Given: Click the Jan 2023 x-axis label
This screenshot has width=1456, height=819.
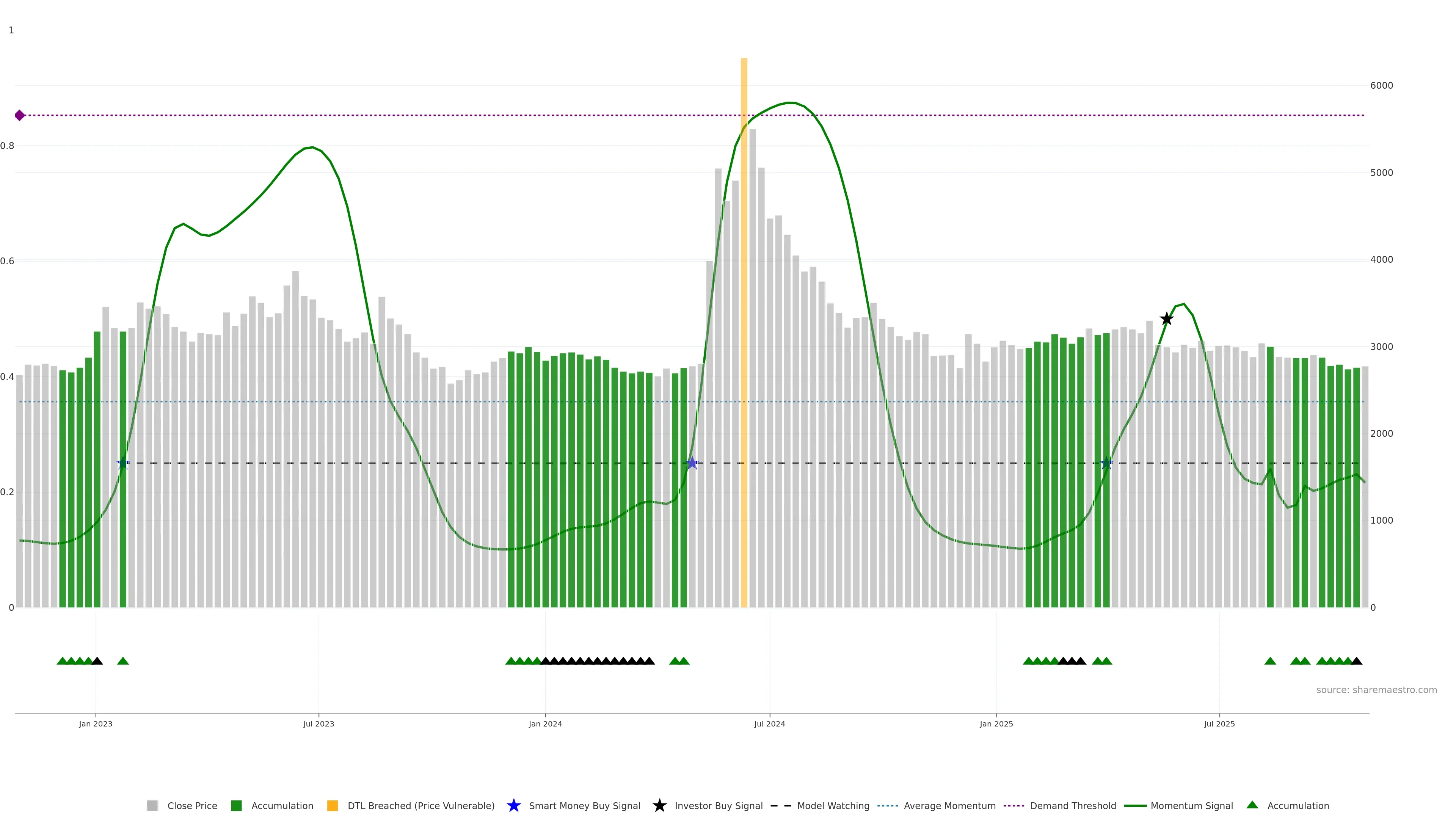Looking at the screenshot, I should click(x=96, y=723).
